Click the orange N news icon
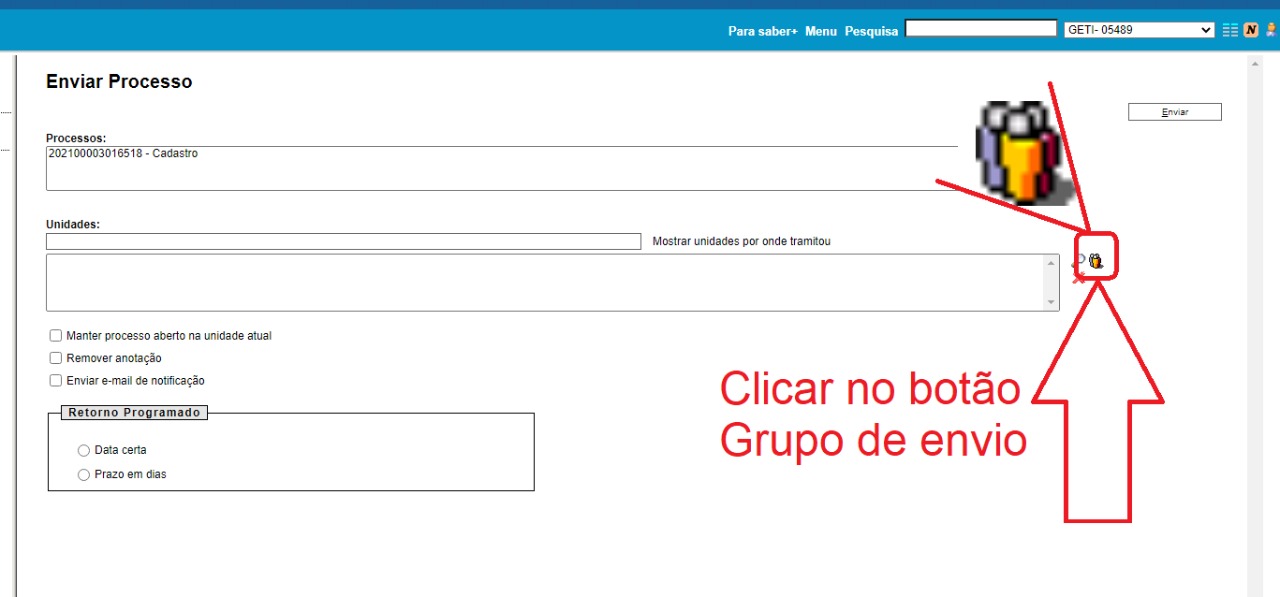 (1250, 30)
